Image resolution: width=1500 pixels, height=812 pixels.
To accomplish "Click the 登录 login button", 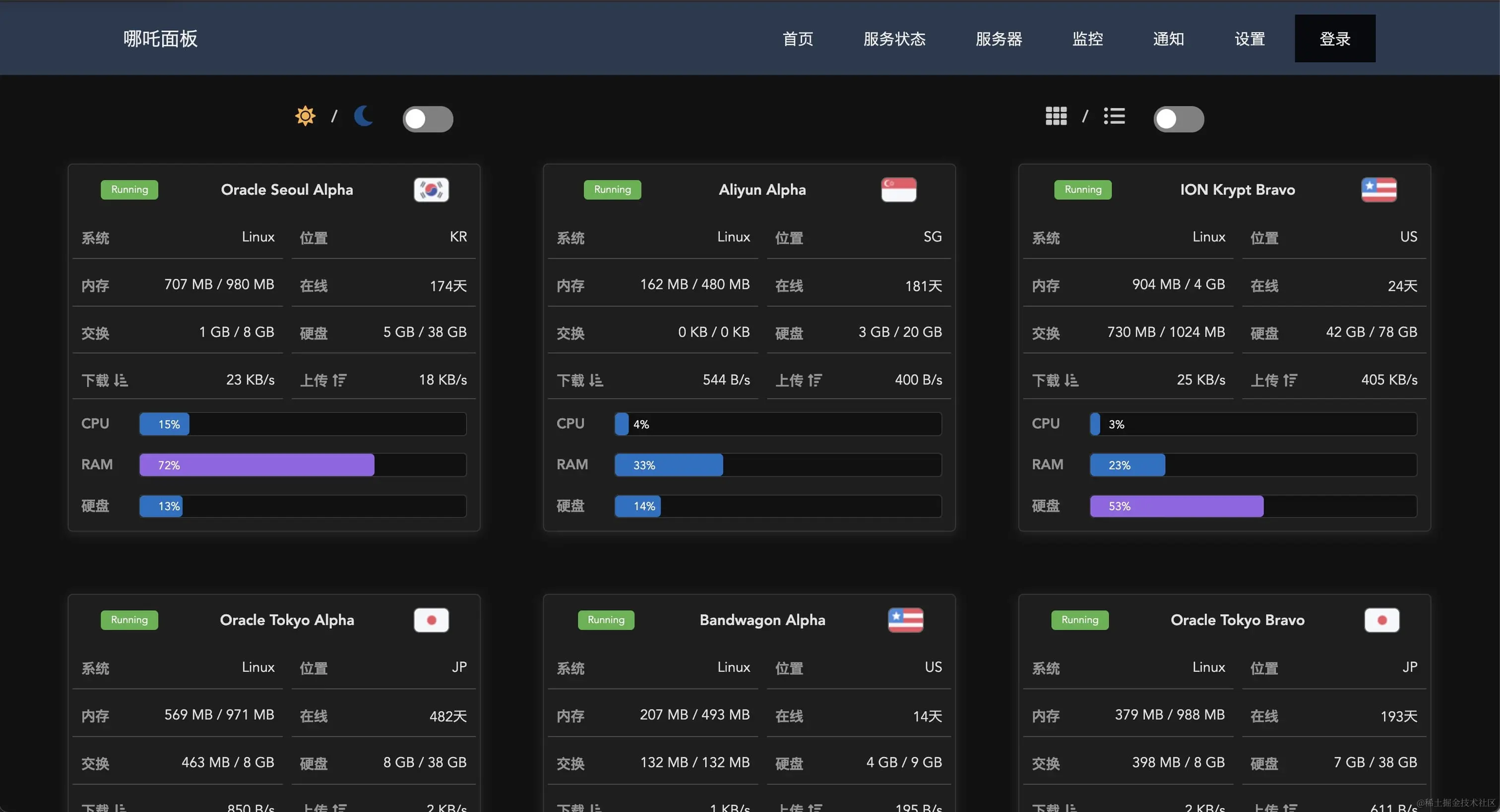I will [1335, 39].
